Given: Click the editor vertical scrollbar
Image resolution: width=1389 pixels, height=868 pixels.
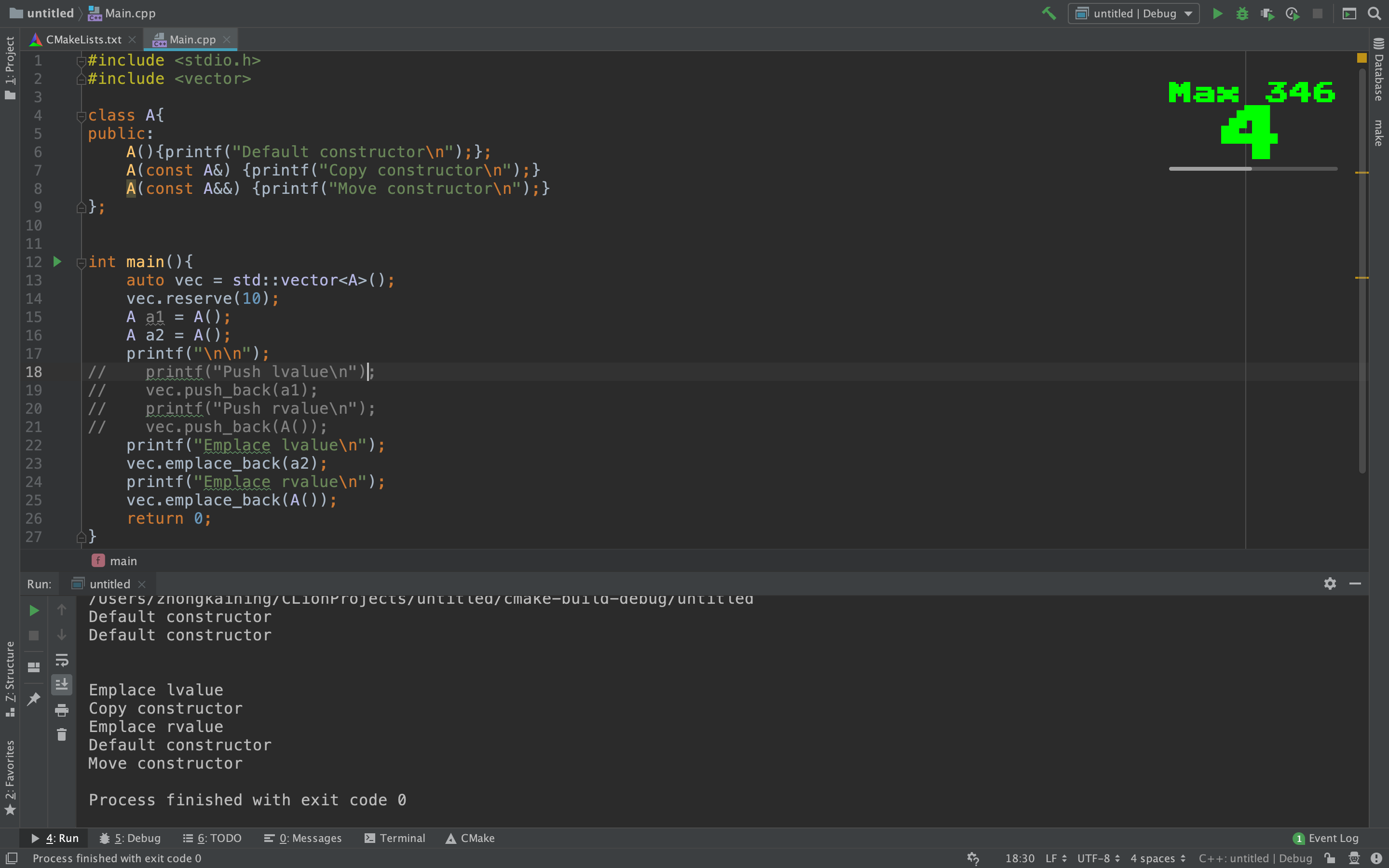Looking at the screenshot, I should 1362,270.
